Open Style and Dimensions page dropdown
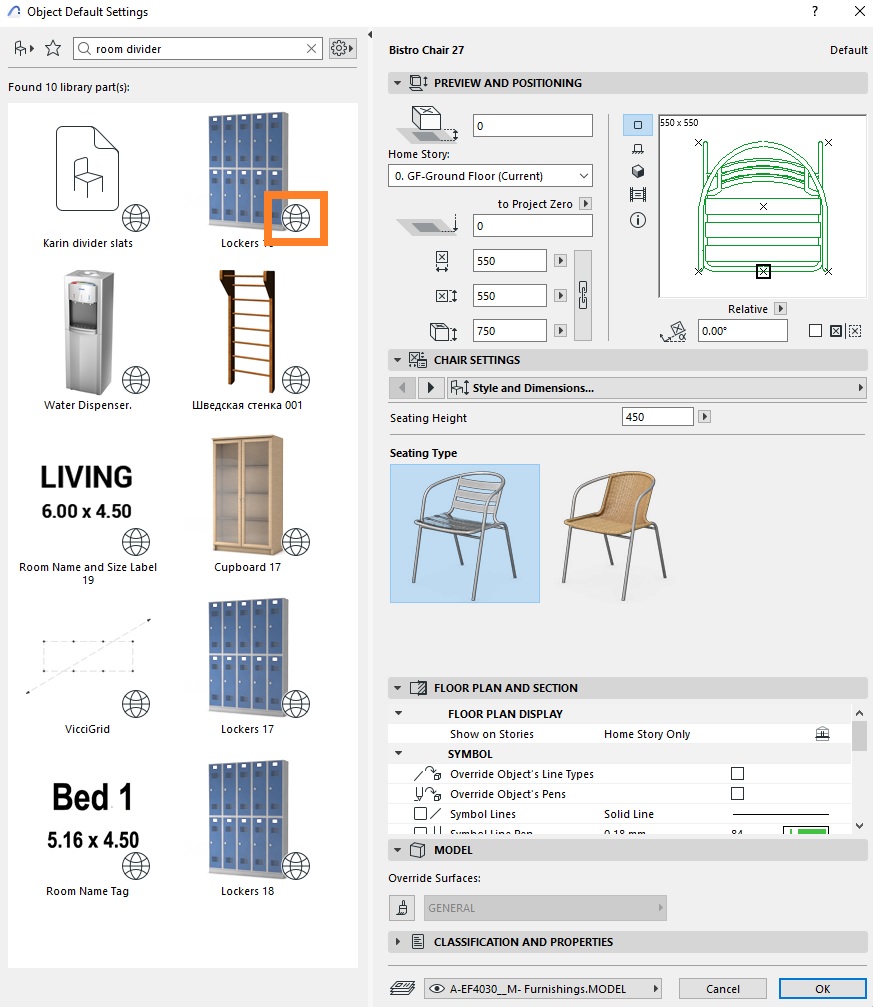The width and height of the screenshot is (873, 1007). [657, 388]
